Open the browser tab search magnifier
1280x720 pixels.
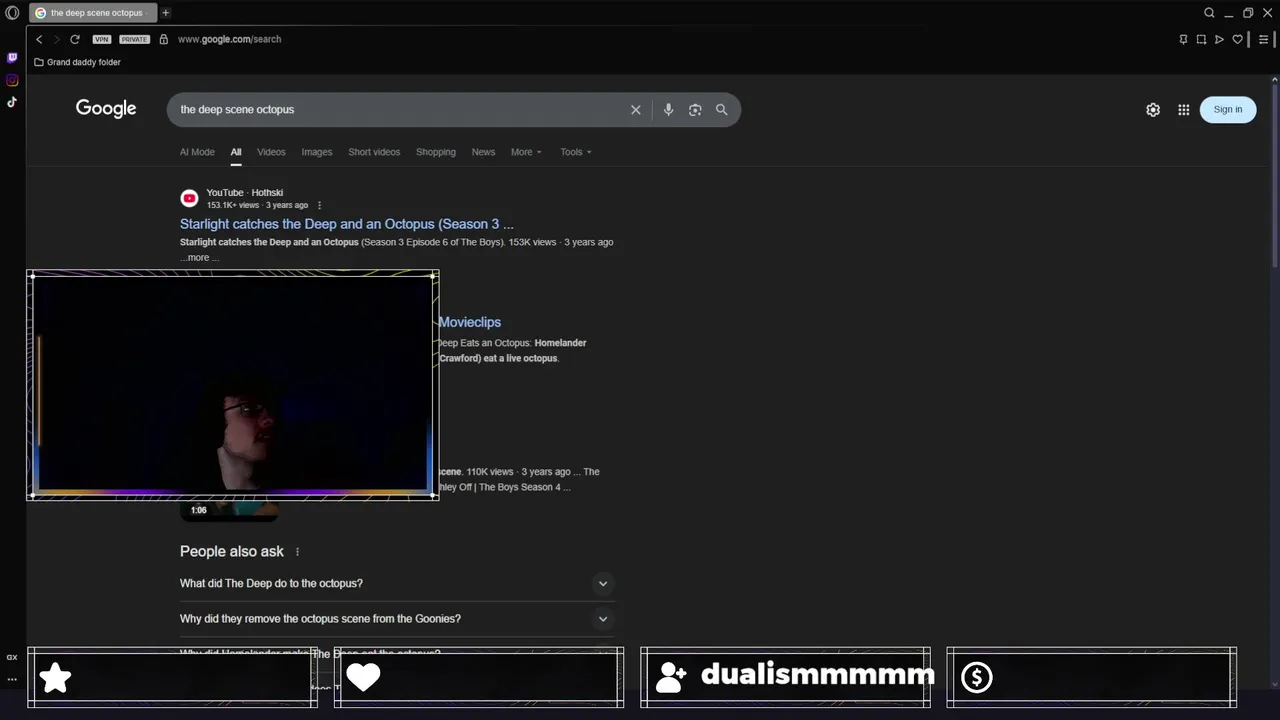[1209, 13]
